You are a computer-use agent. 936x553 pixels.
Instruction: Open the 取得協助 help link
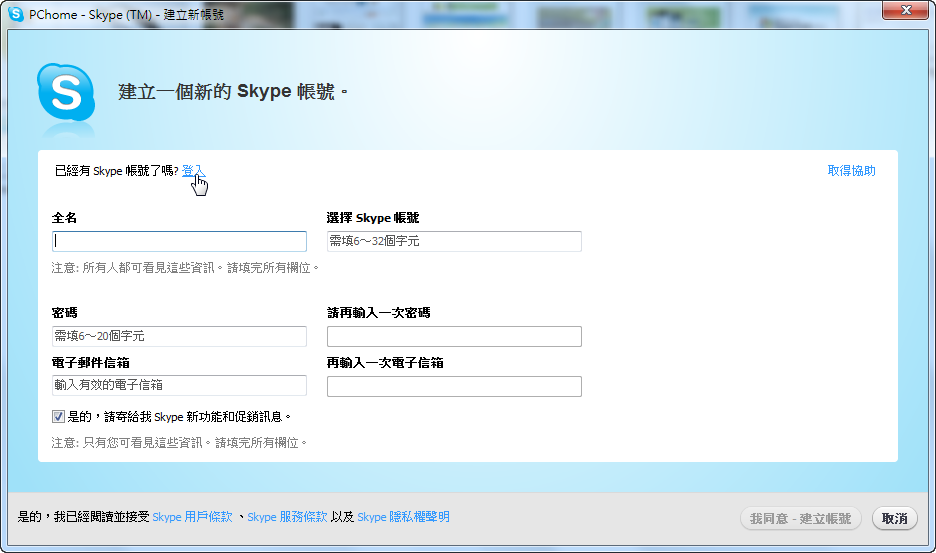point(851,171)
